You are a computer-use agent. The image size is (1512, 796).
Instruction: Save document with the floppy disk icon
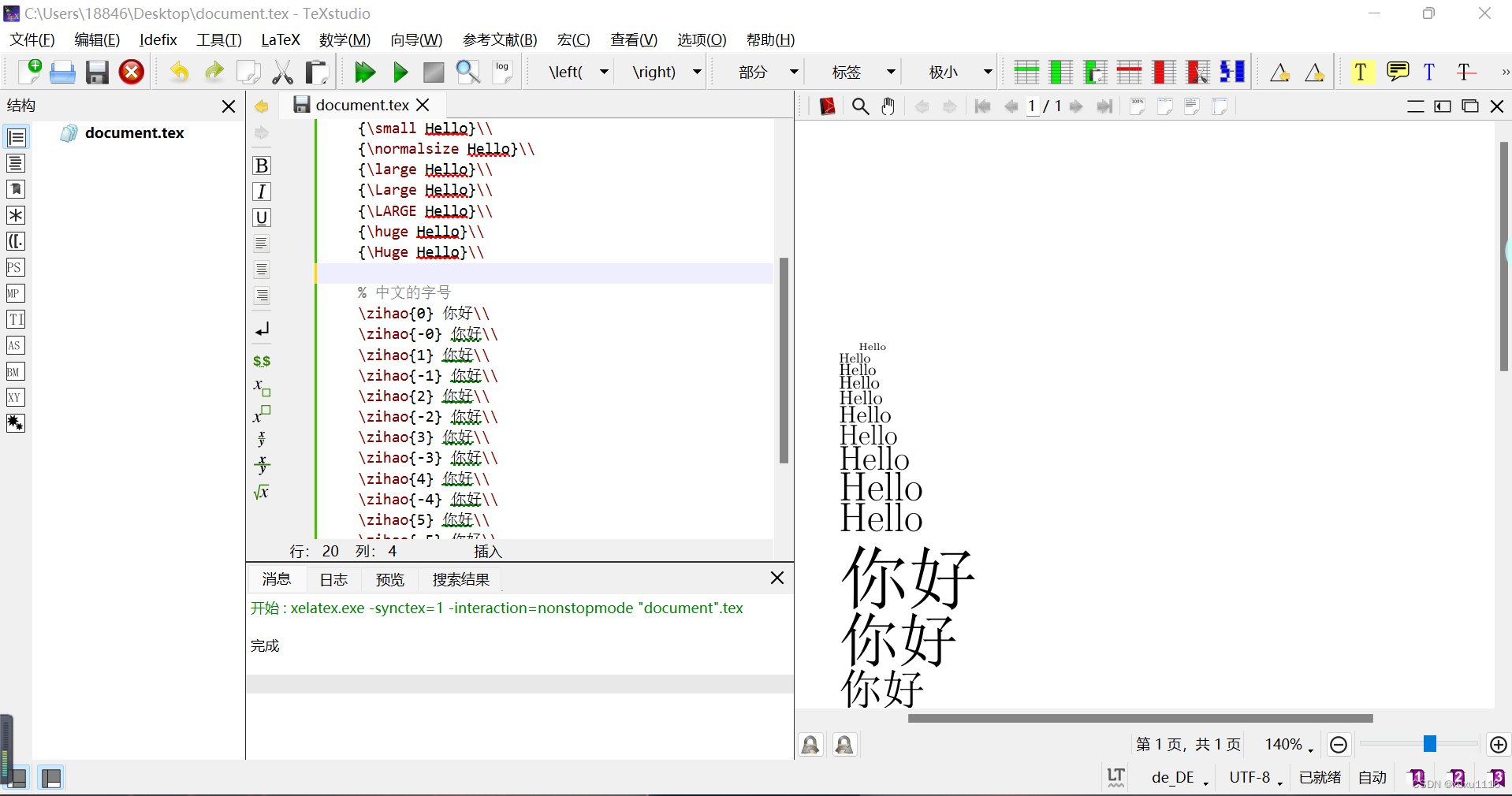pos(97,72)
